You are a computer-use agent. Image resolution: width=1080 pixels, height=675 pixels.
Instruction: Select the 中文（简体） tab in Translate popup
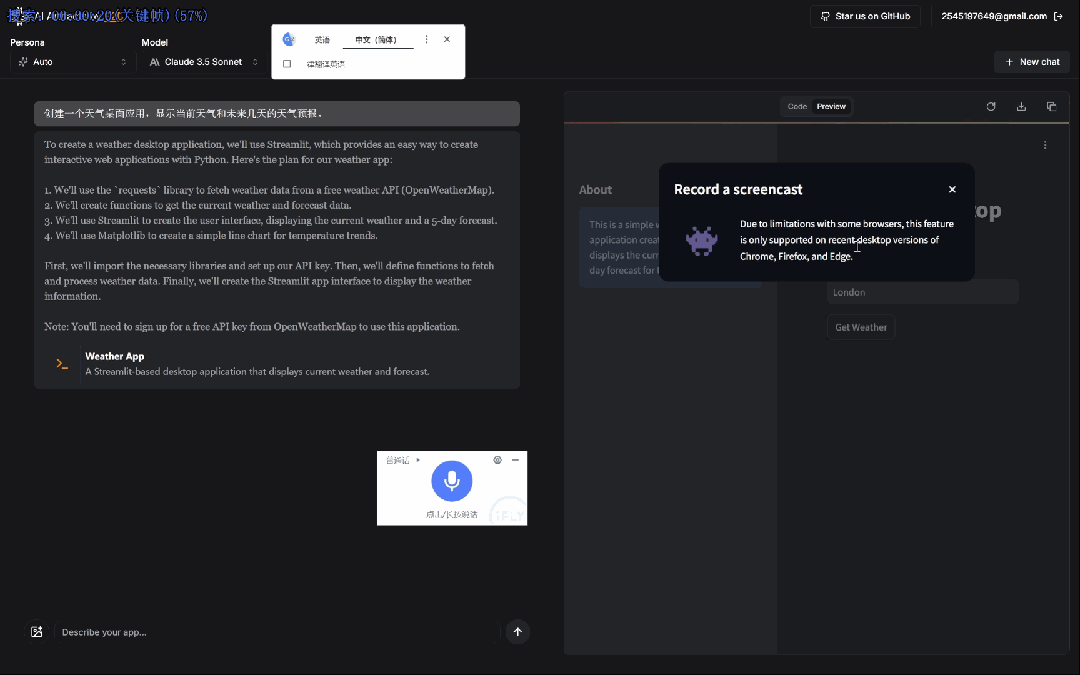coord(376,40)
